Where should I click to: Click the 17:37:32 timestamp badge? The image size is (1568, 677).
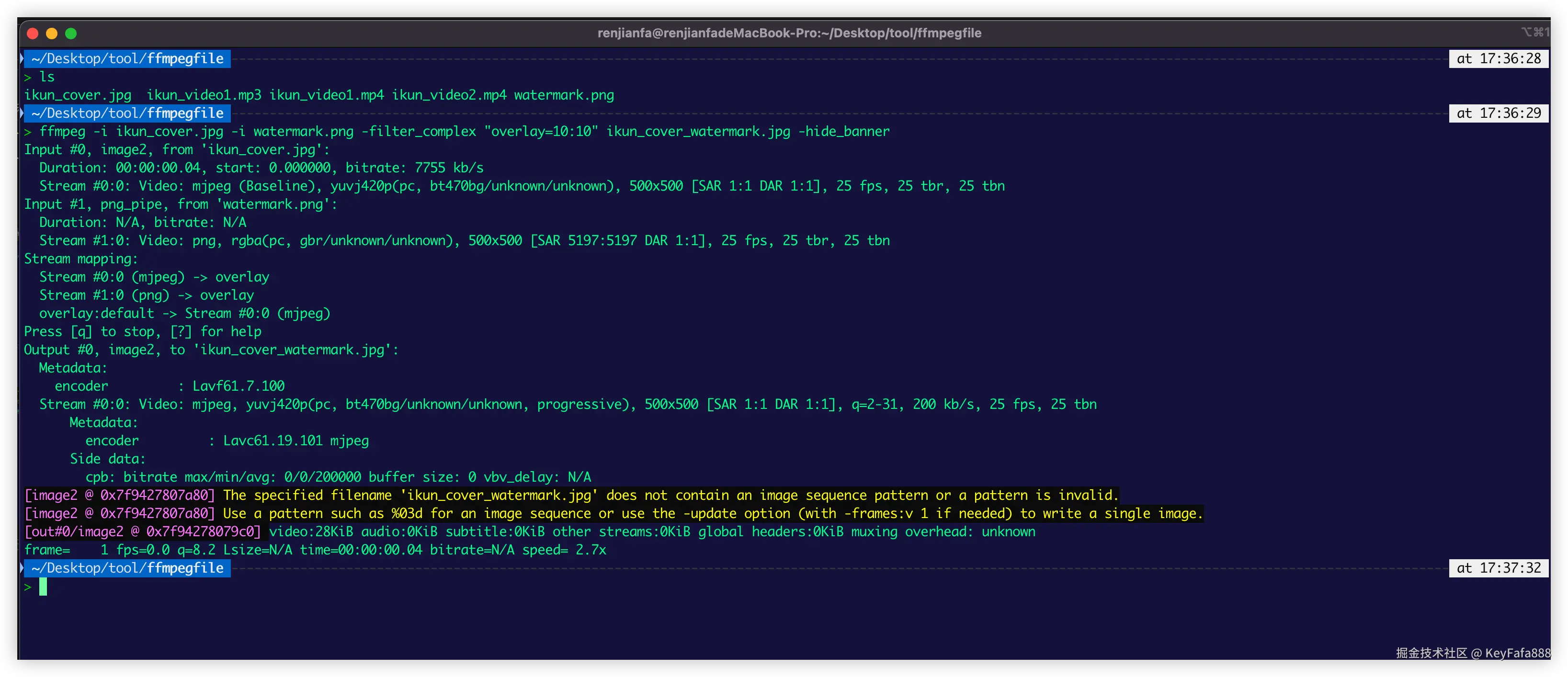pos(1498,568)
